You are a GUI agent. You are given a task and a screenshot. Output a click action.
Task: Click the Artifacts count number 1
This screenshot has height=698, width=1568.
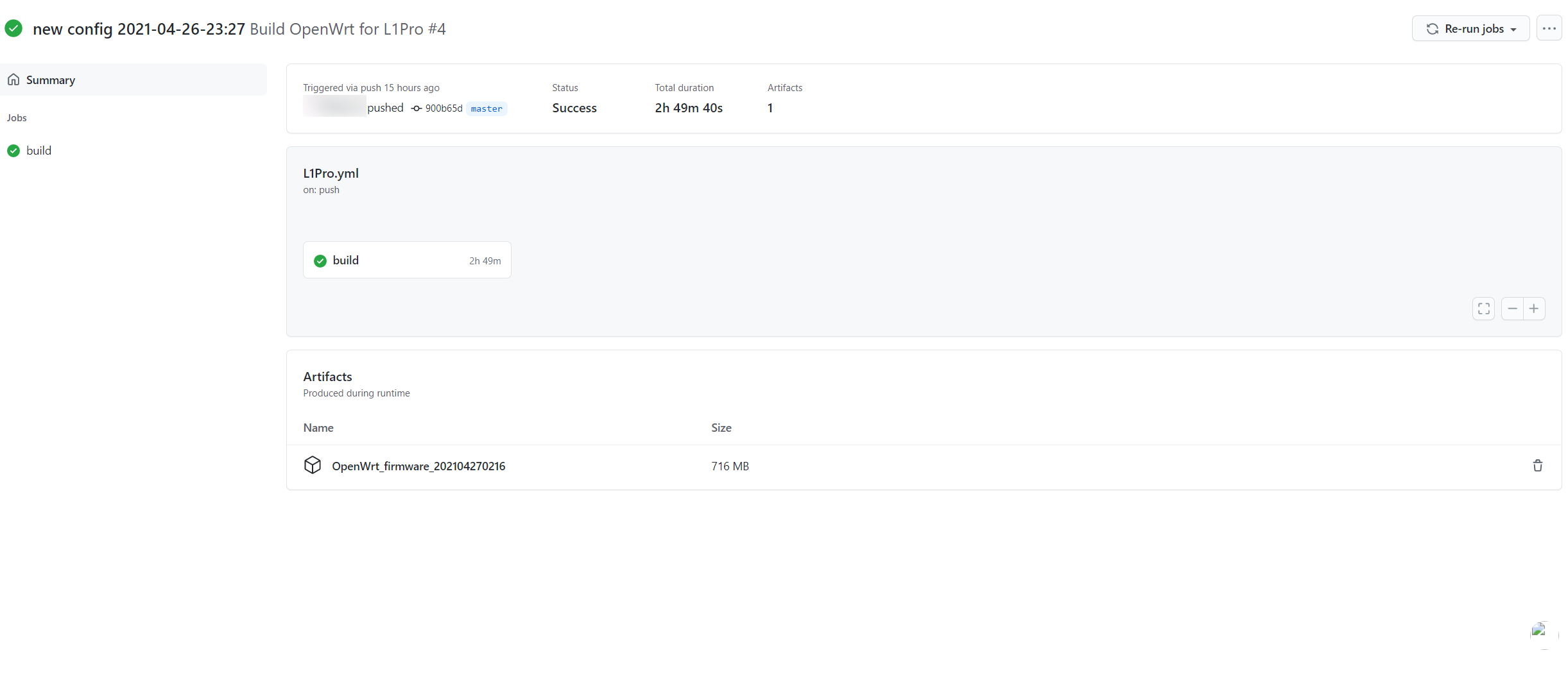[x=770, y=108]
